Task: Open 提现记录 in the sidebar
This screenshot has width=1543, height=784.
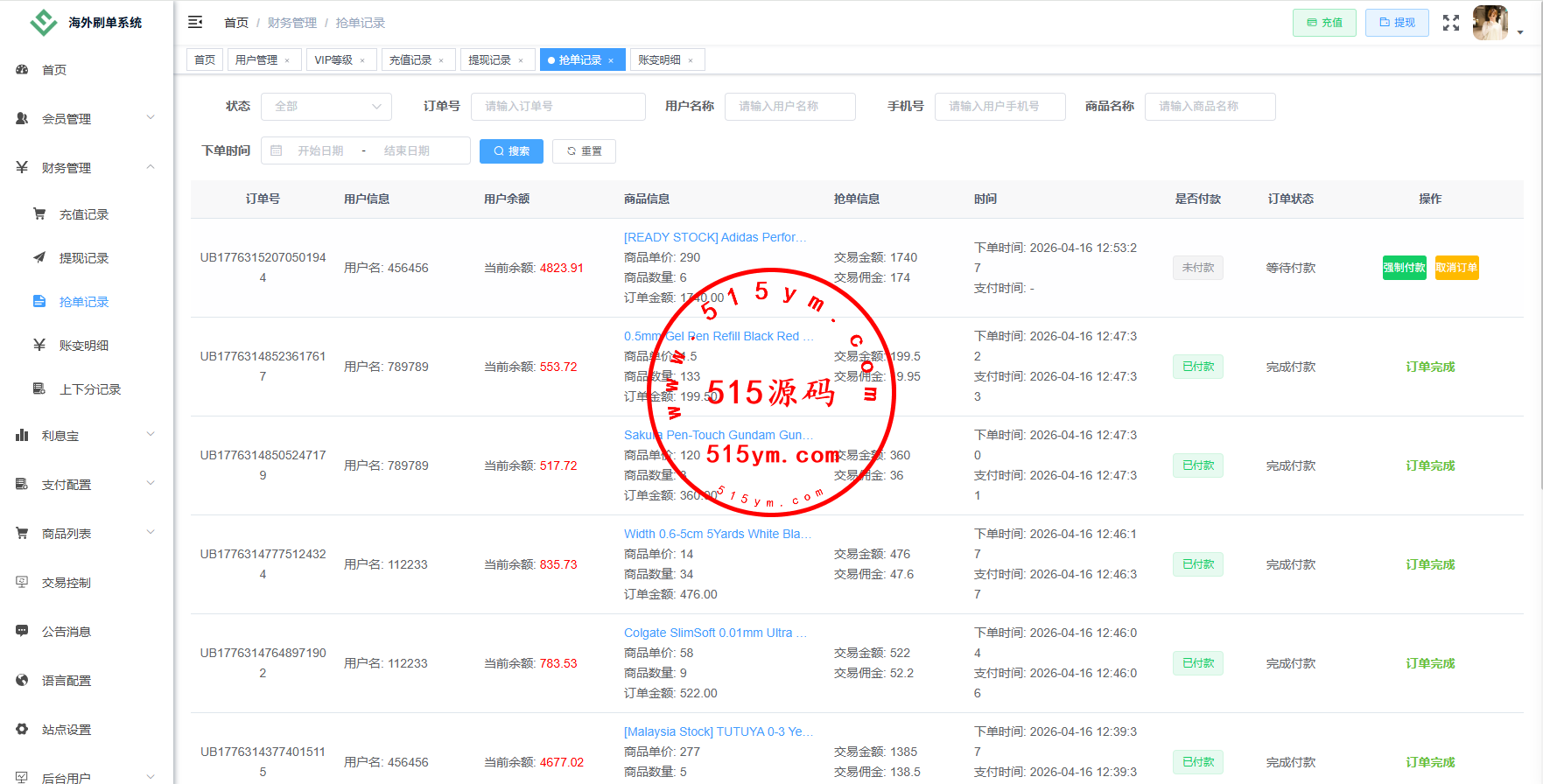Action: (83, 258)
